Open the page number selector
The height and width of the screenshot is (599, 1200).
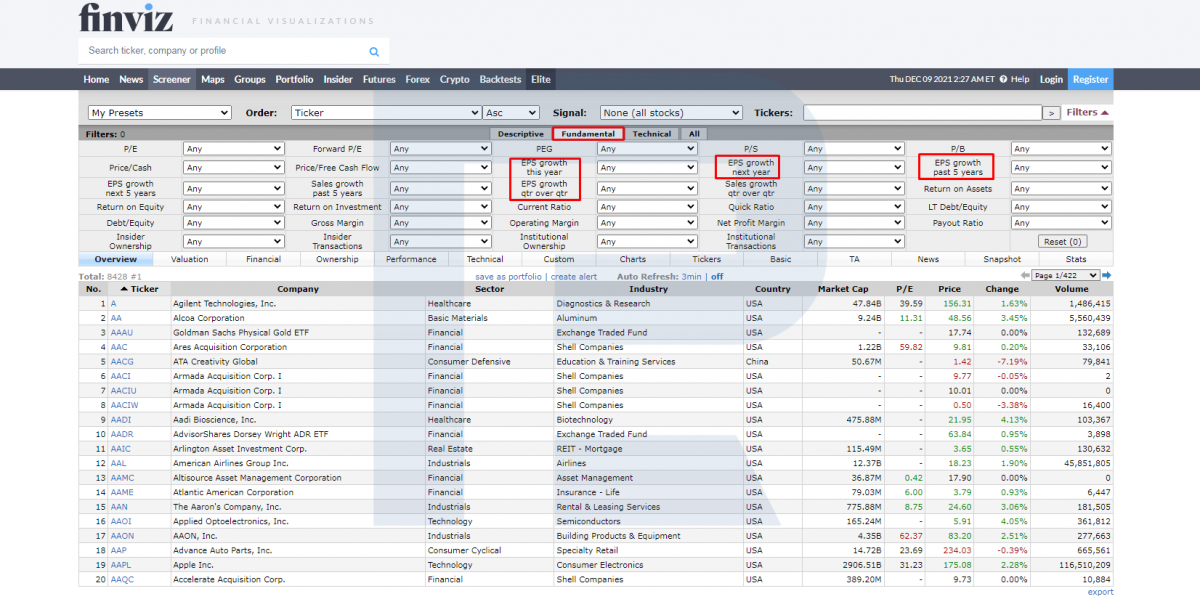pos(1065,275)
